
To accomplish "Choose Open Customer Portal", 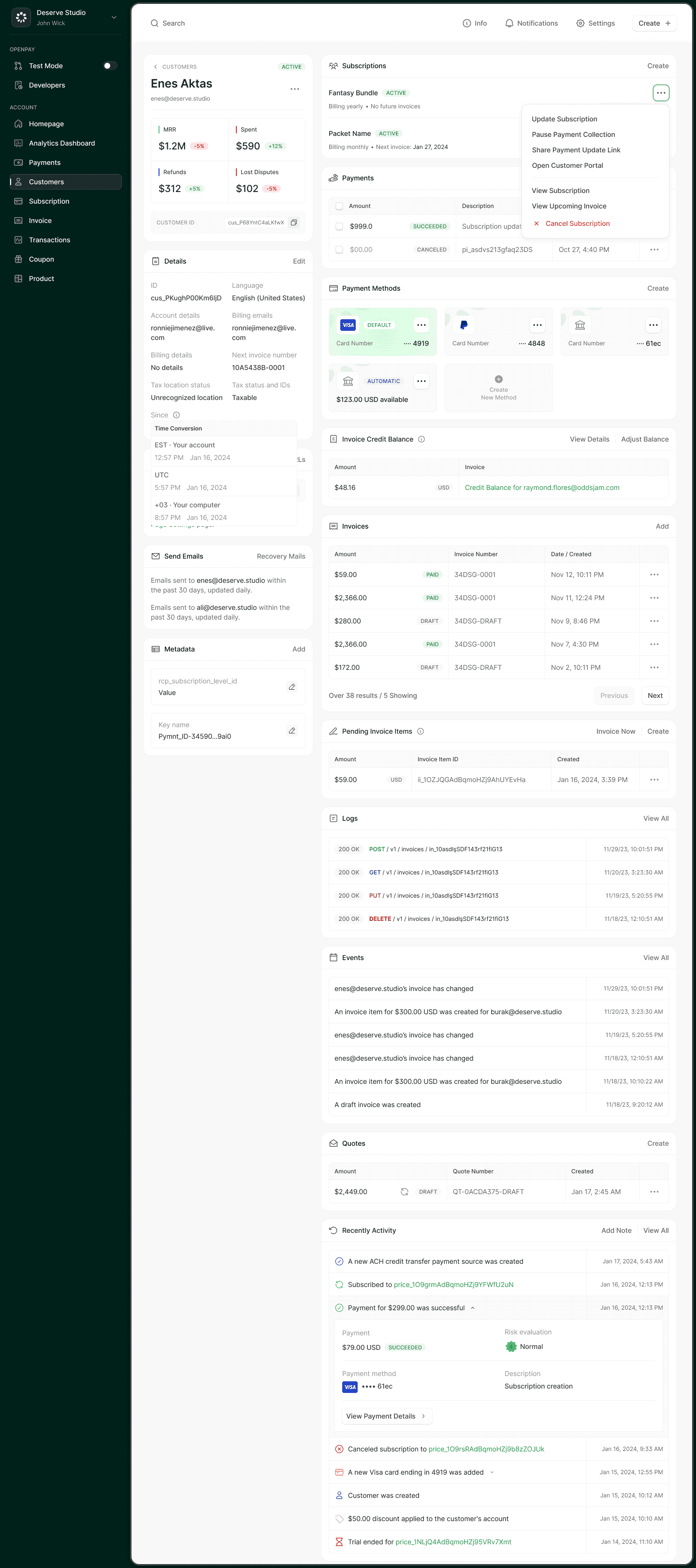I will tap(567, 165).
